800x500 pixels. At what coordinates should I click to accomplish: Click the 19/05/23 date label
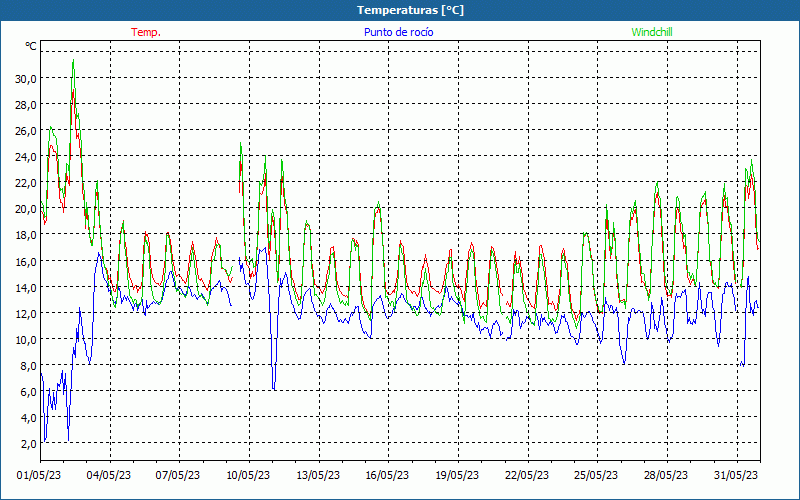coord(457,475)
